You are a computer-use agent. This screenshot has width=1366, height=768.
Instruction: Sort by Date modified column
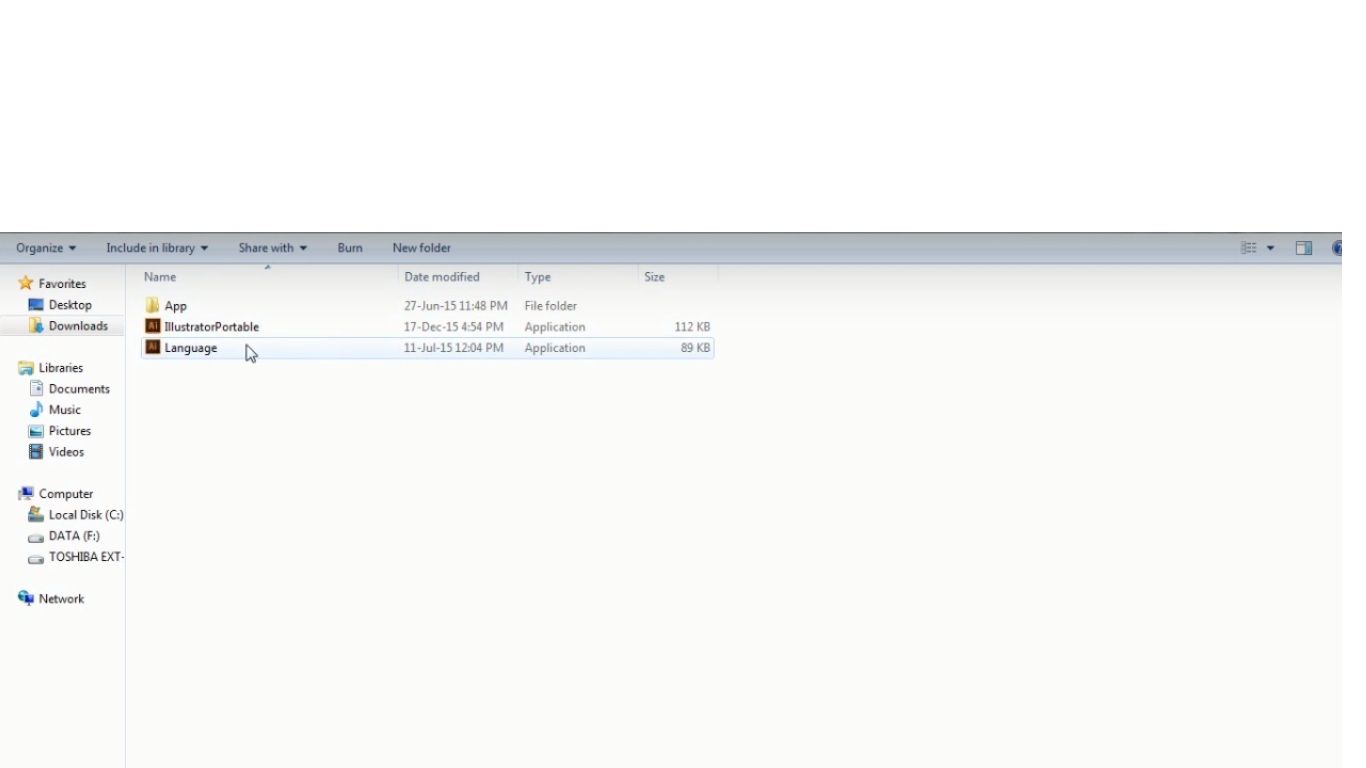pos(442,277)
